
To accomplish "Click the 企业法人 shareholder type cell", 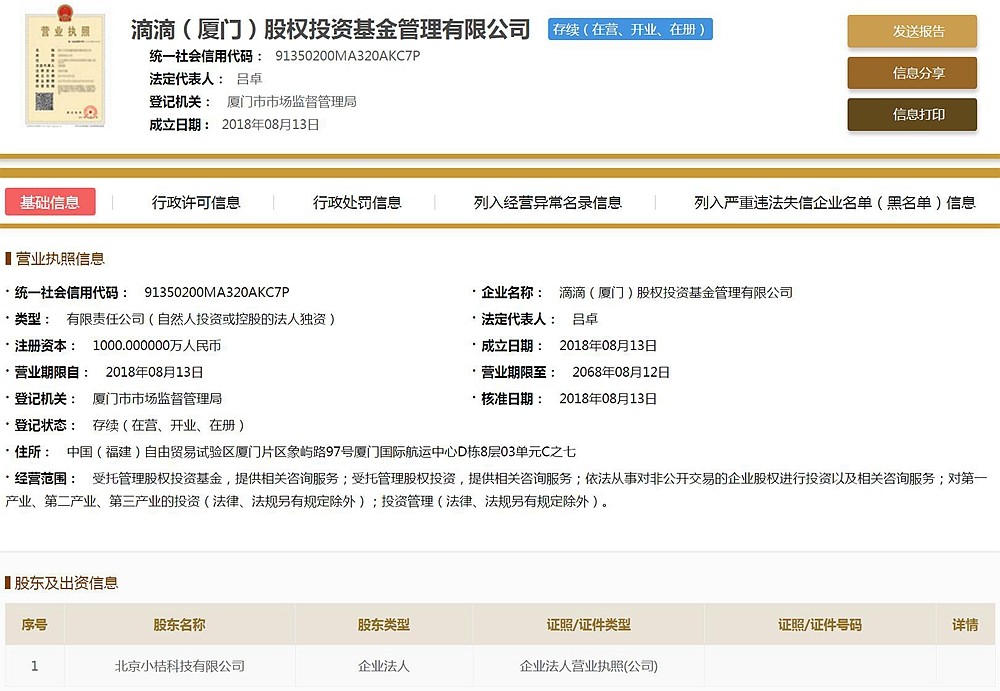I will pyautogui.click(x=384, y=666).
